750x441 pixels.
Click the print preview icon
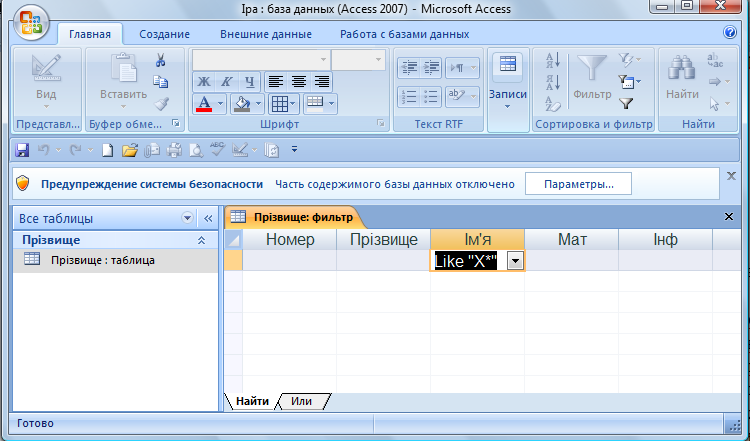(196, 150)
